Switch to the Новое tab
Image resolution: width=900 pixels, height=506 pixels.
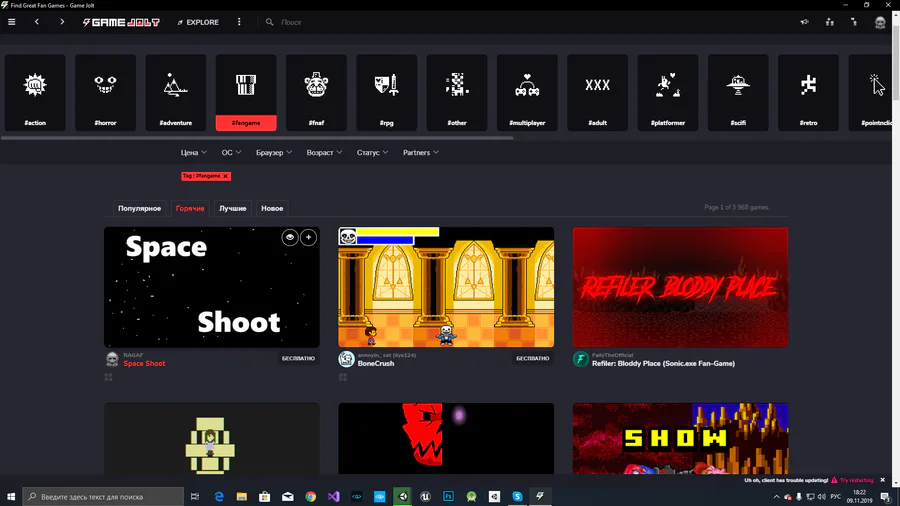pyautogui.click(x=272, y=208)
